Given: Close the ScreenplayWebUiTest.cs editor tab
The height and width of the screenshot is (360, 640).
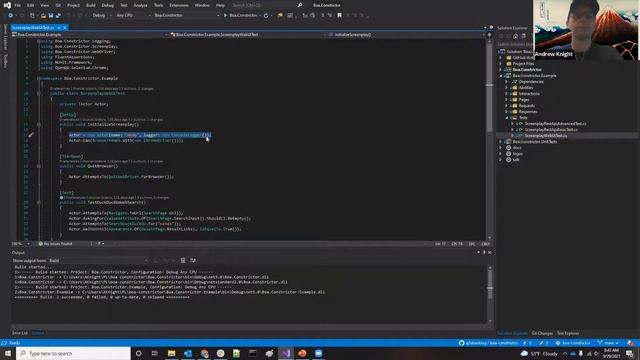Looking at the screenshot, I should point(65,28).
